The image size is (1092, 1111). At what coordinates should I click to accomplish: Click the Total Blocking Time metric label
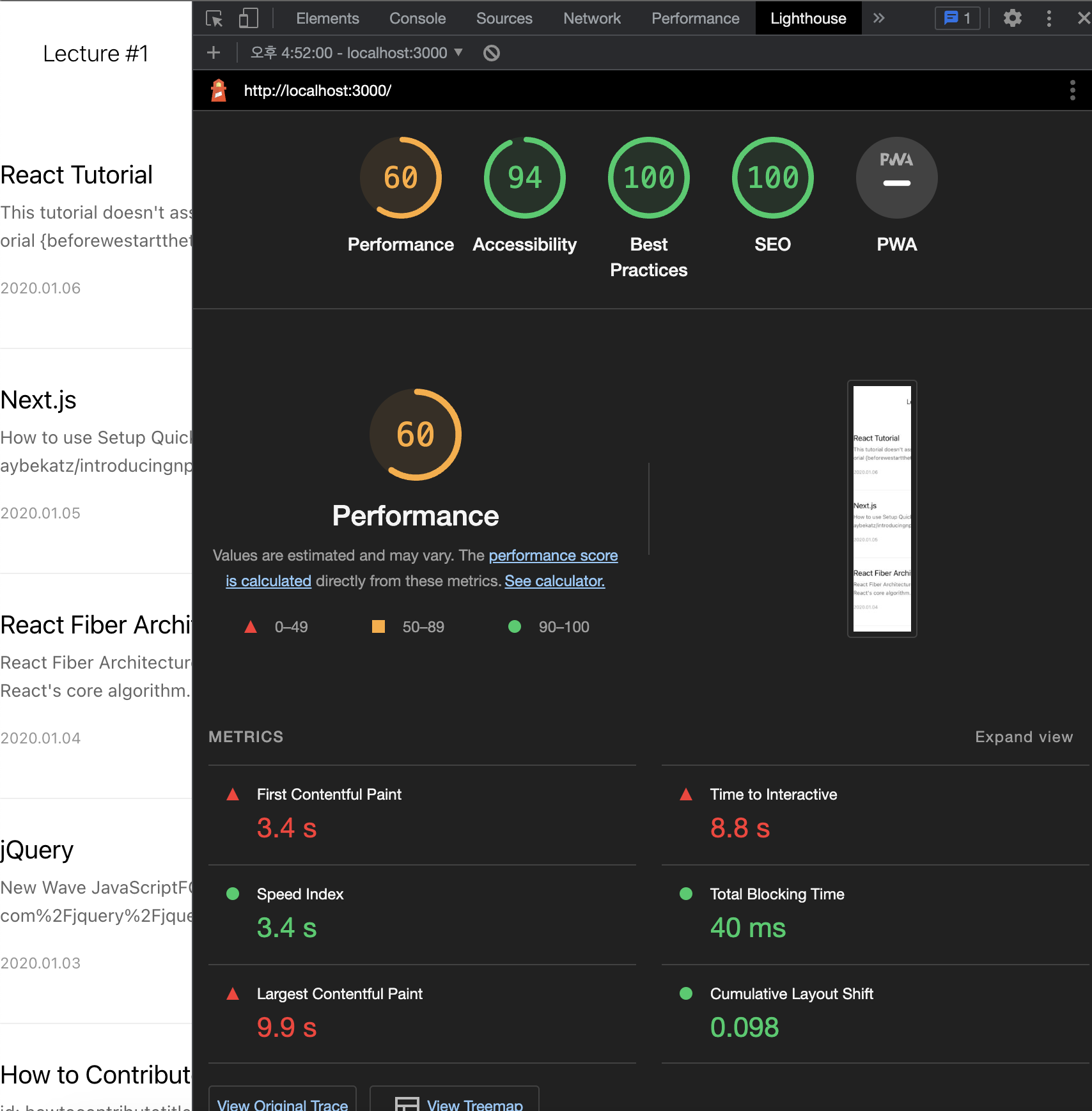[x=777, y=894]
